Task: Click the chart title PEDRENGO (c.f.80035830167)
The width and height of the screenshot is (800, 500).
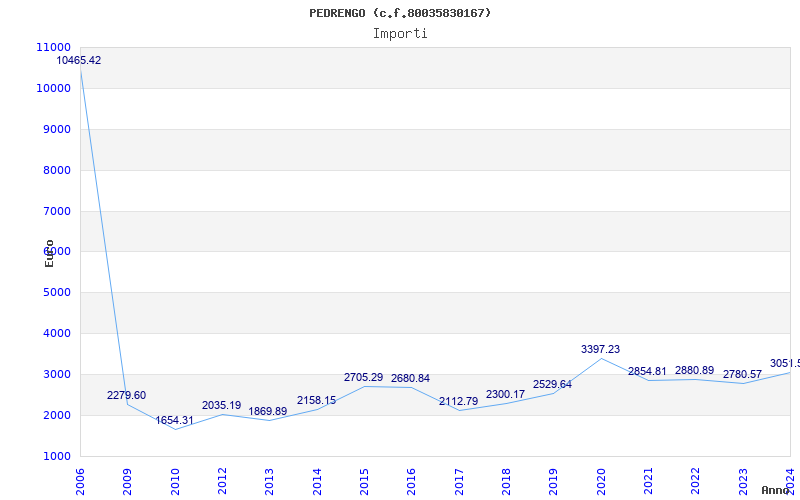Action: (x=400, y=13)
